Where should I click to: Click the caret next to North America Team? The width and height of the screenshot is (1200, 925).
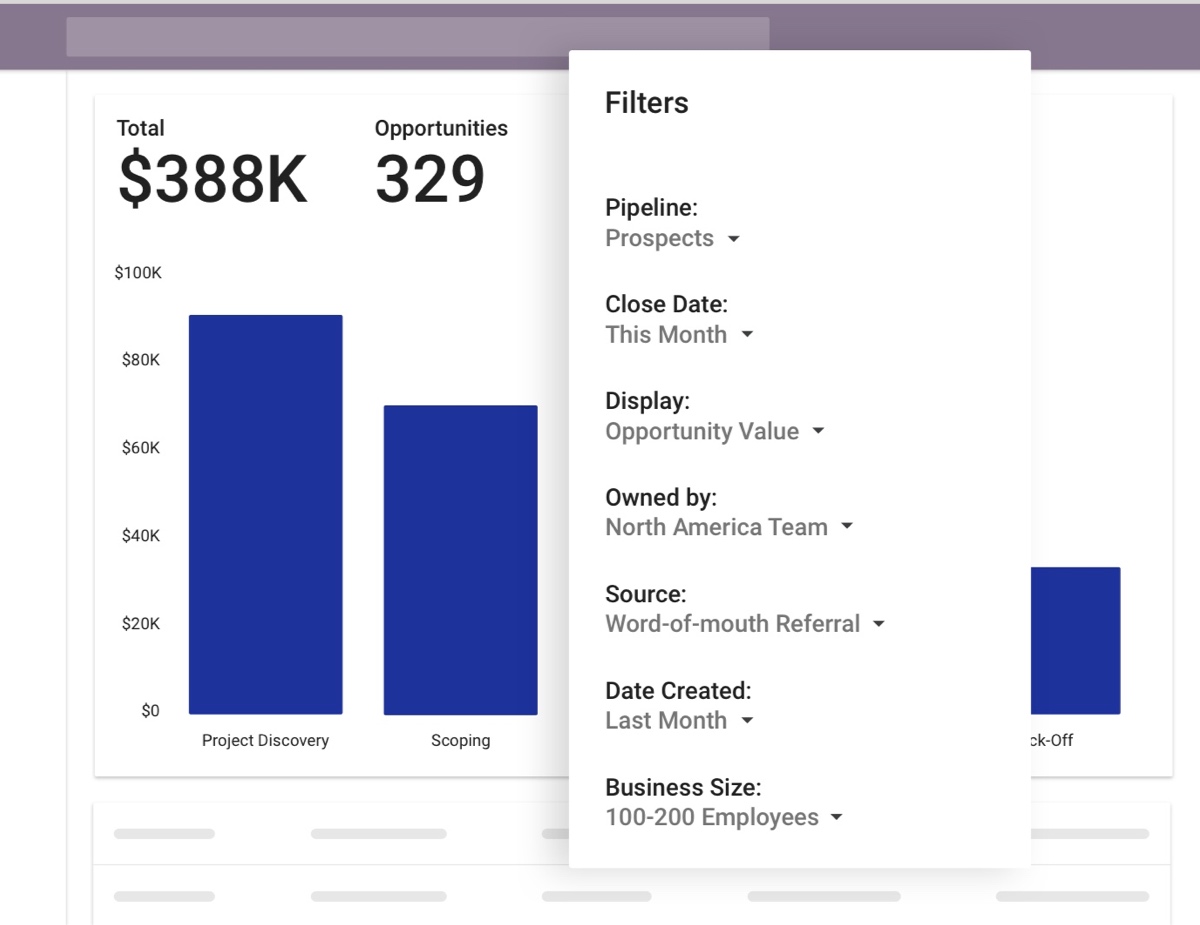pyautogui.click(x=847, y=528)
